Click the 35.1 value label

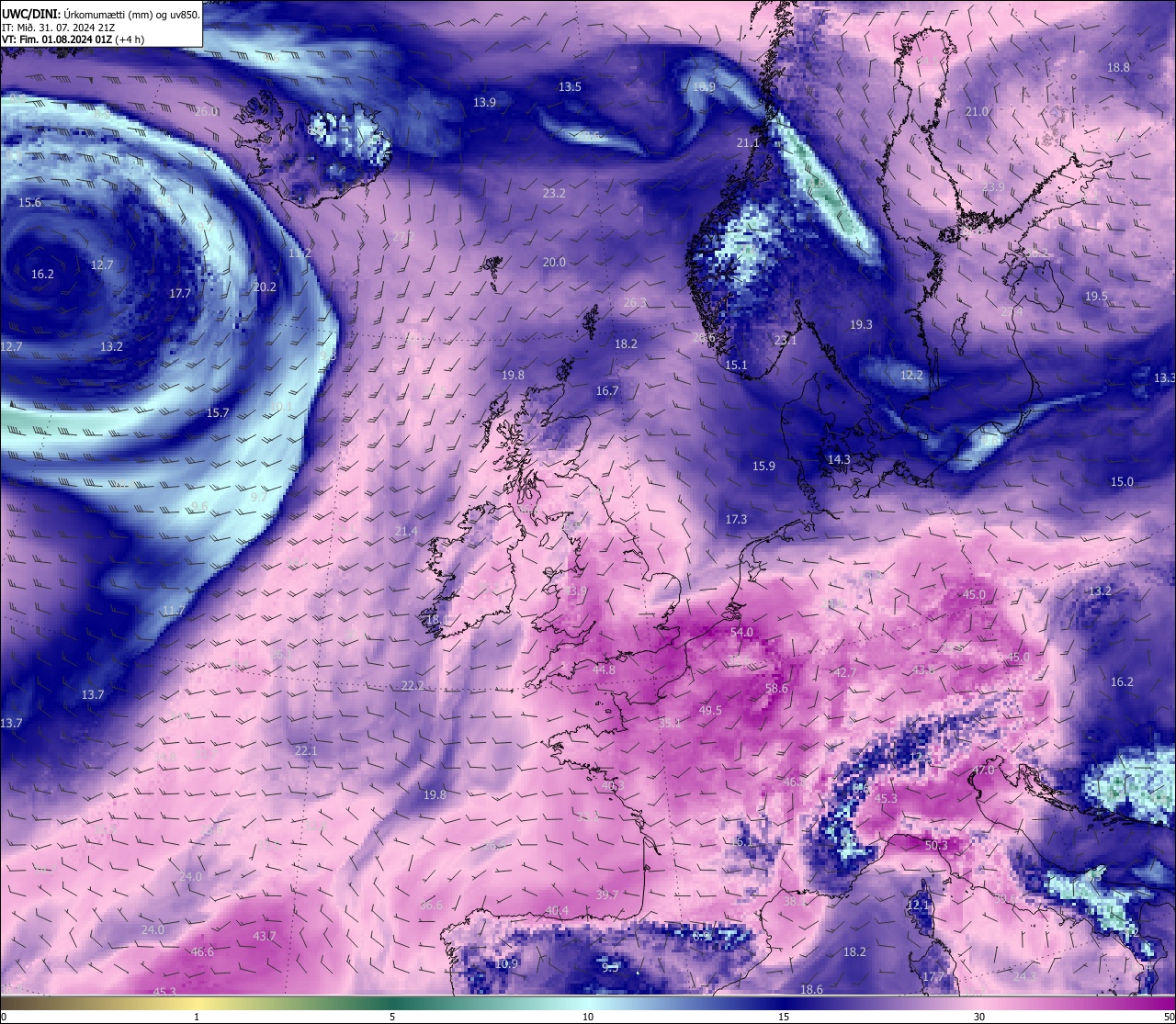click(670, 724)
